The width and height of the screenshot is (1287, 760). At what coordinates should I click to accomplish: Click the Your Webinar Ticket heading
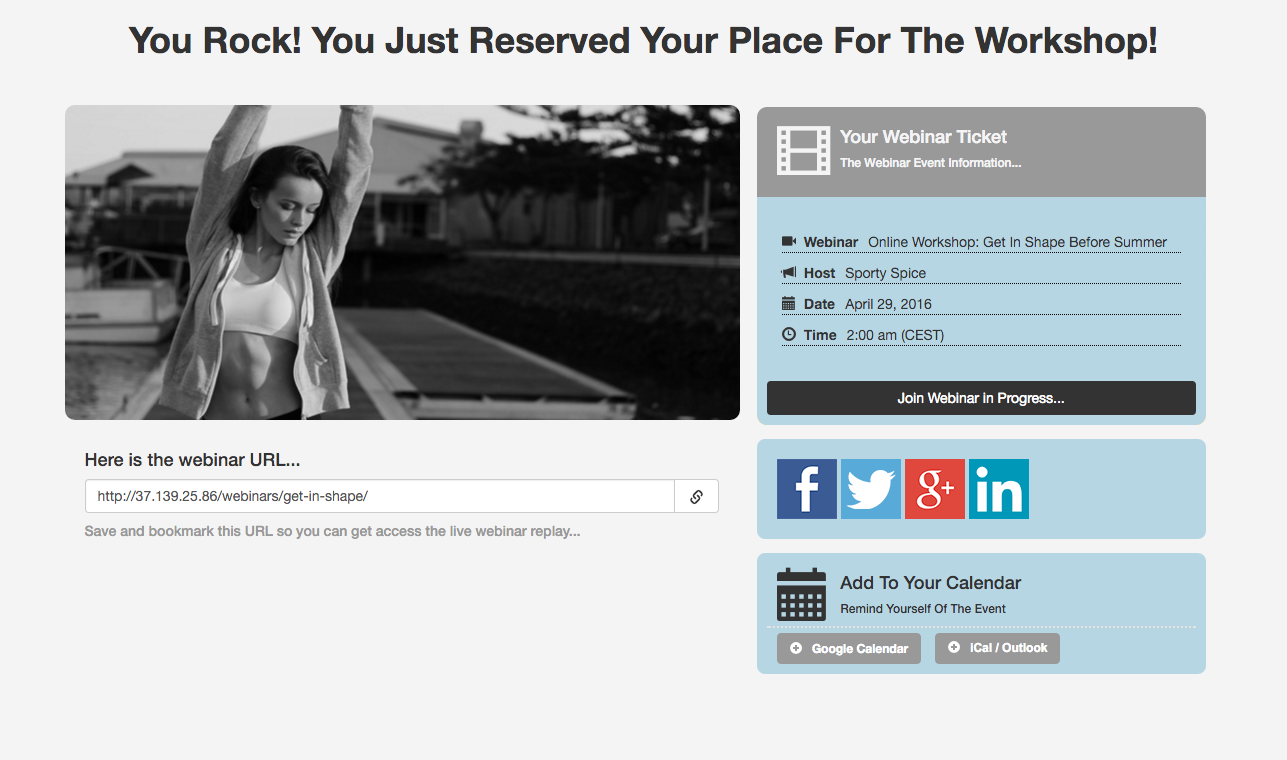923,137
